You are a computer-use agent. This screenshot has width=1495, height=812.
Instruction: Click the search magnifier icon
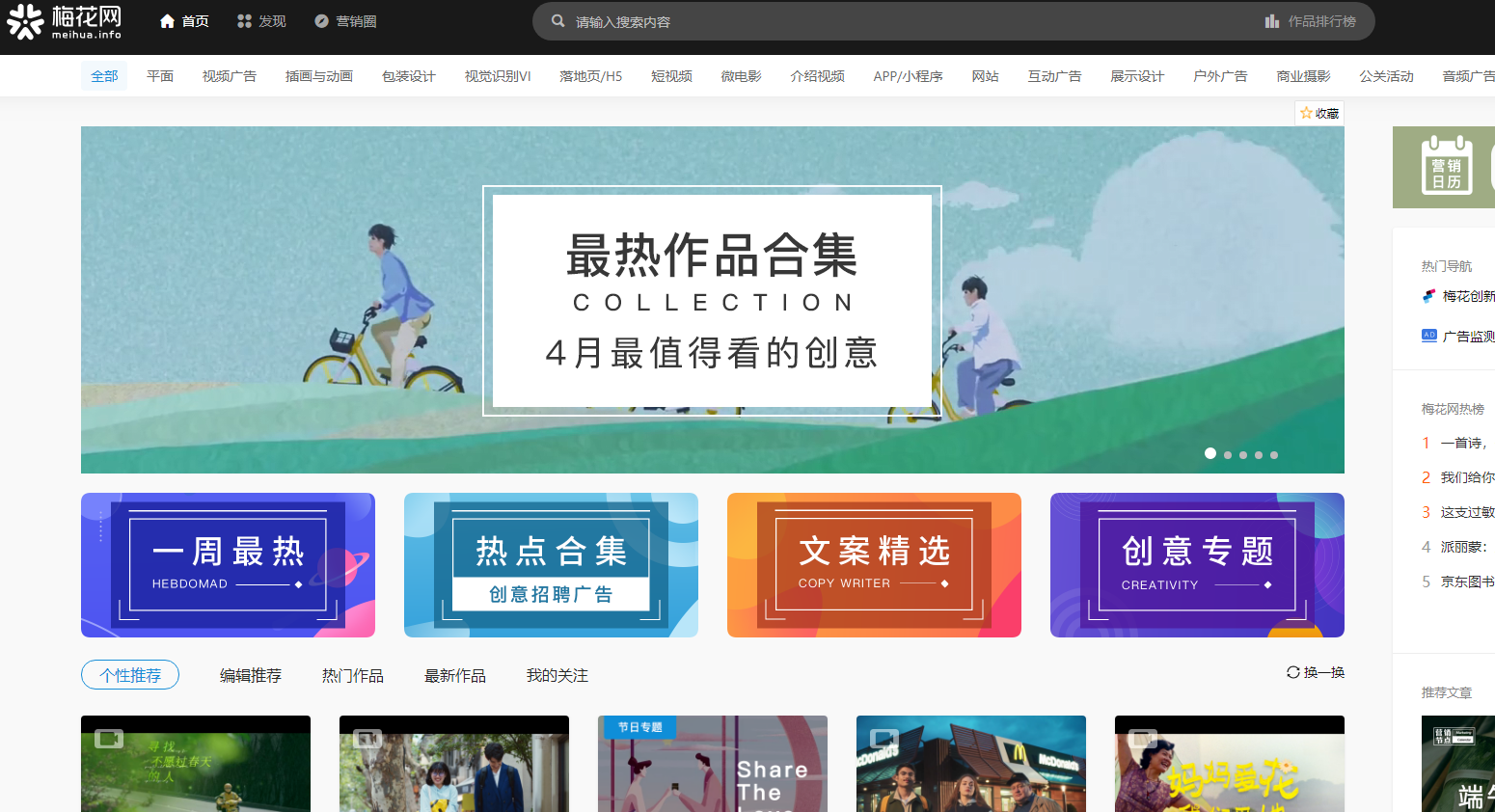point(557,20)
